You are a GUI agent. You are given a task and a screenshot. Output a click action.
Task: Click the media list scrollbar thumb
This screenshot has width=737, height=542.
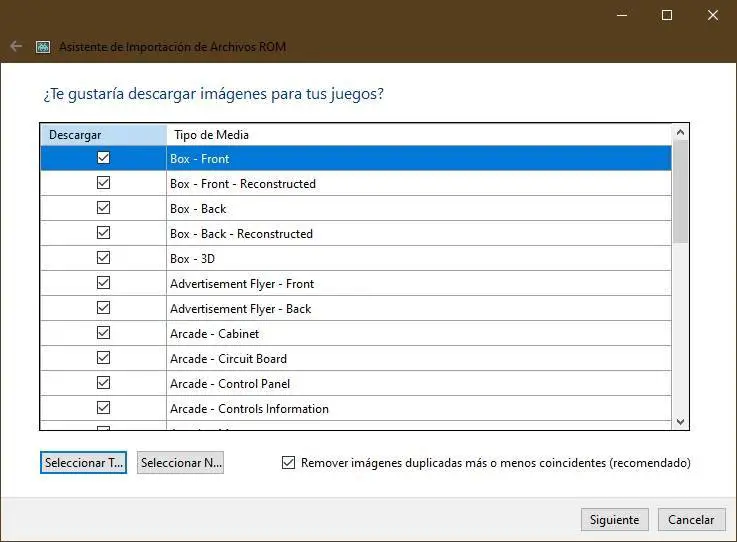[x=680, y=191]
